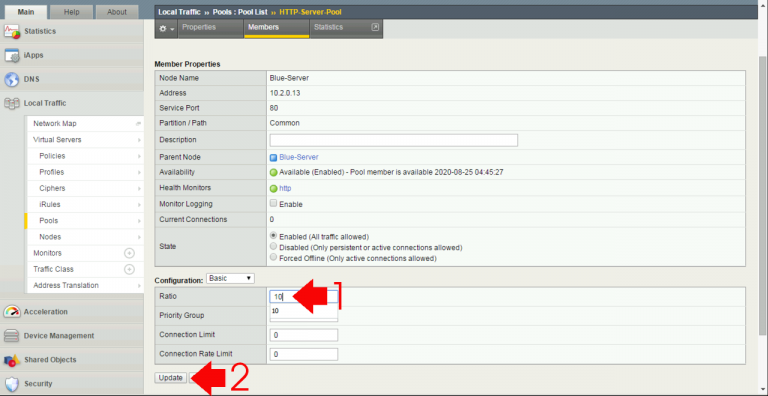Expand the Virtual Servers submenu arrow

pyautogui.click(x=139, y=140)
